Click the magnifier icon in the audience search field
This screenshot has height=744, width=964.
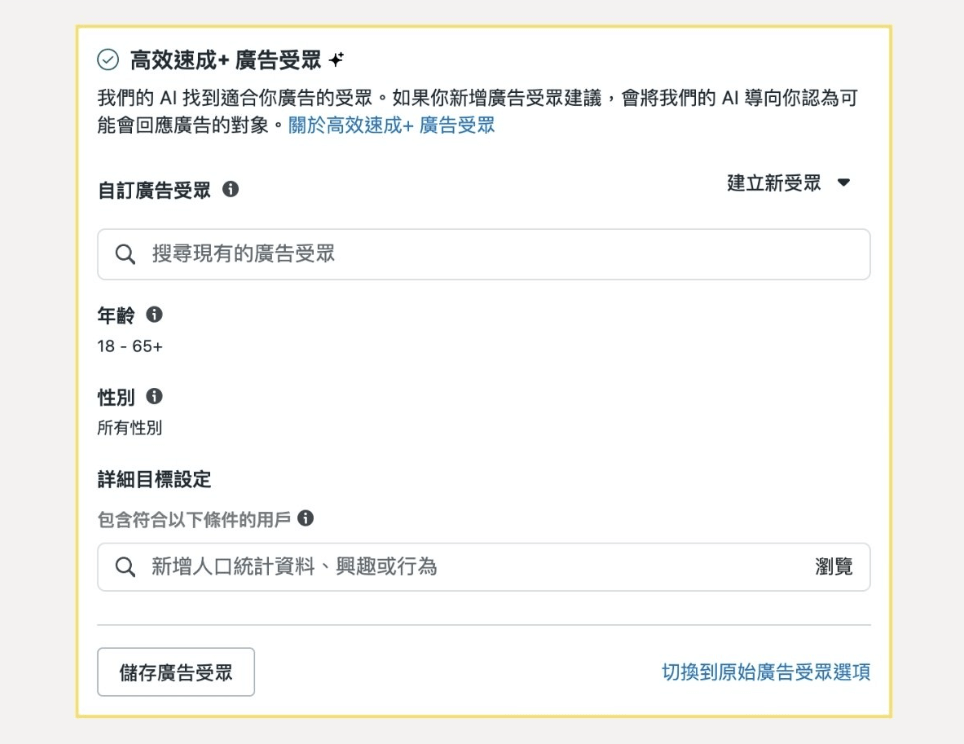coord(123,254)
